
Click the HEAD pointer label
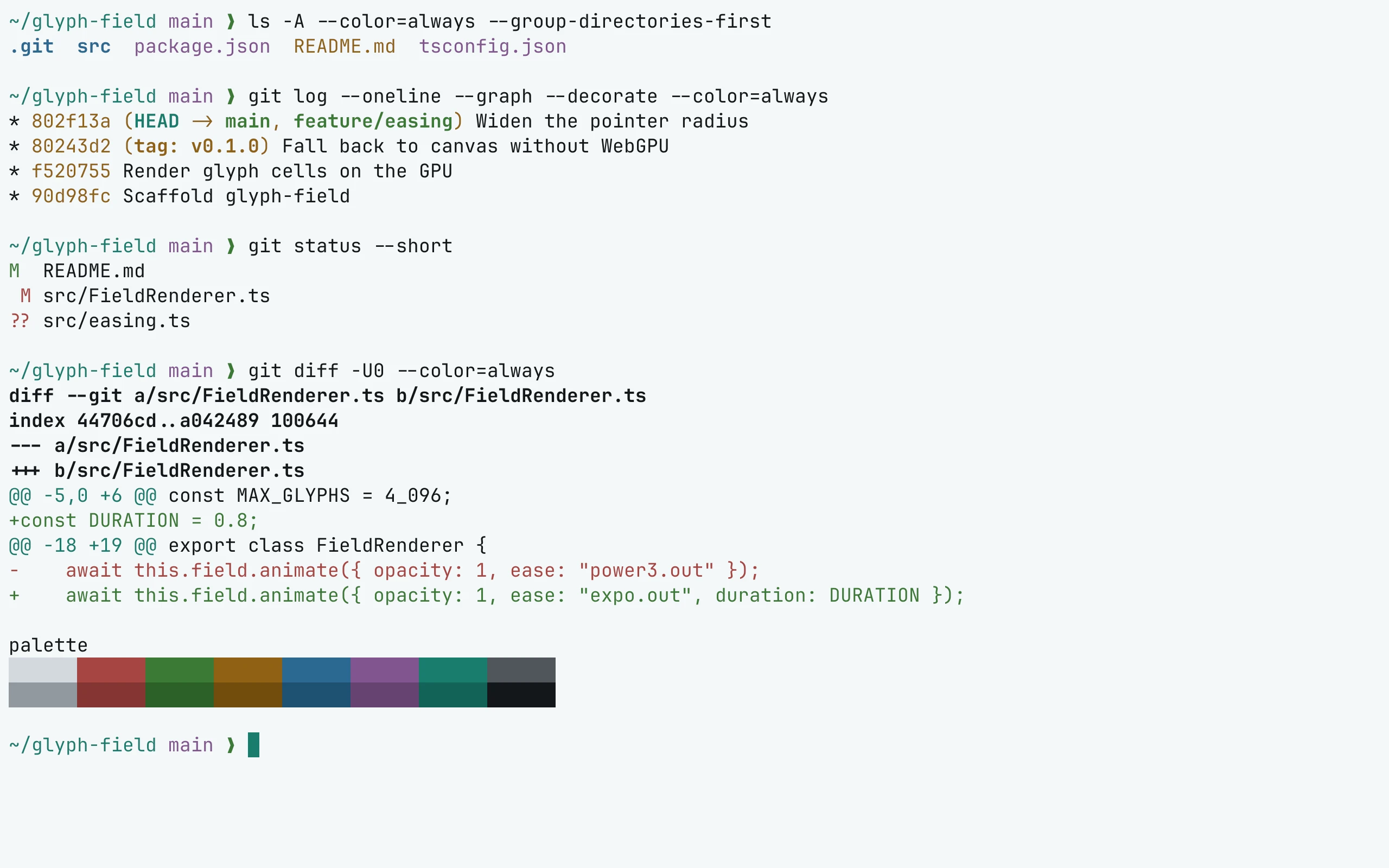[x=157, y=121]
